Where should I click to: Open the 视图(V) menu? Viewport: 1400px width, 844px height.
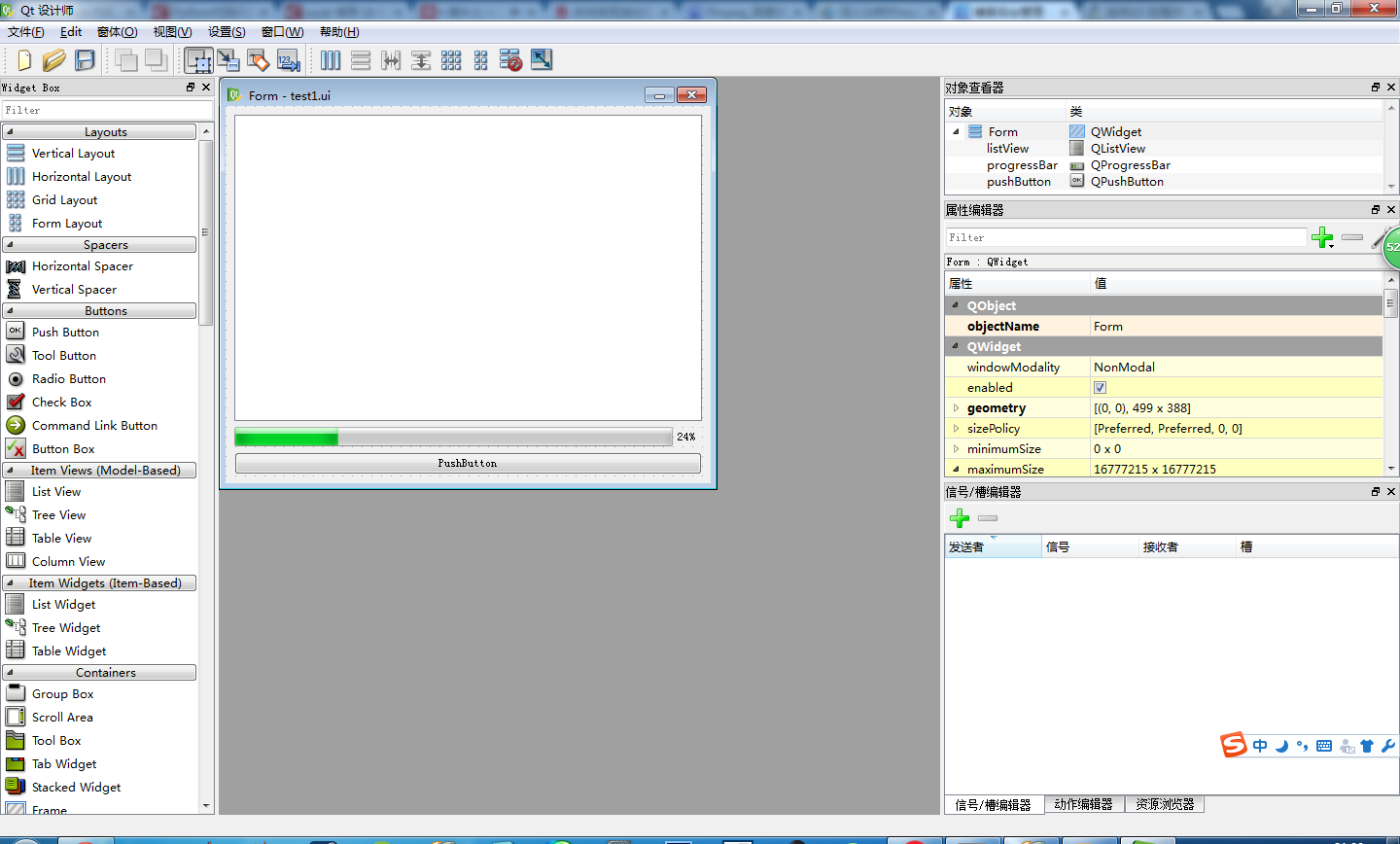click(x=172, y=32)
